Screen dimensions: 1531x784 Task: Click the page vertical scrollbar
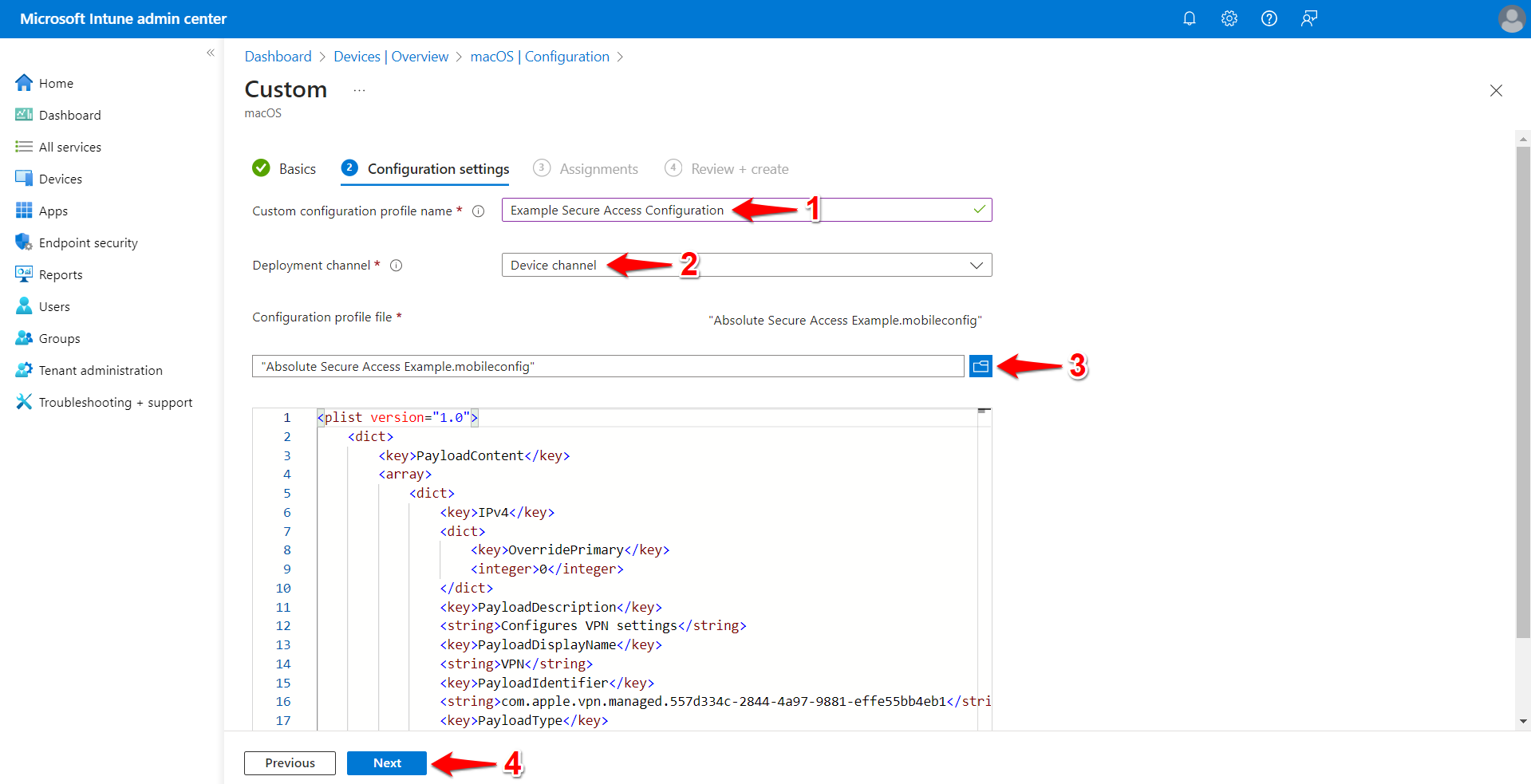point(1523,391)
